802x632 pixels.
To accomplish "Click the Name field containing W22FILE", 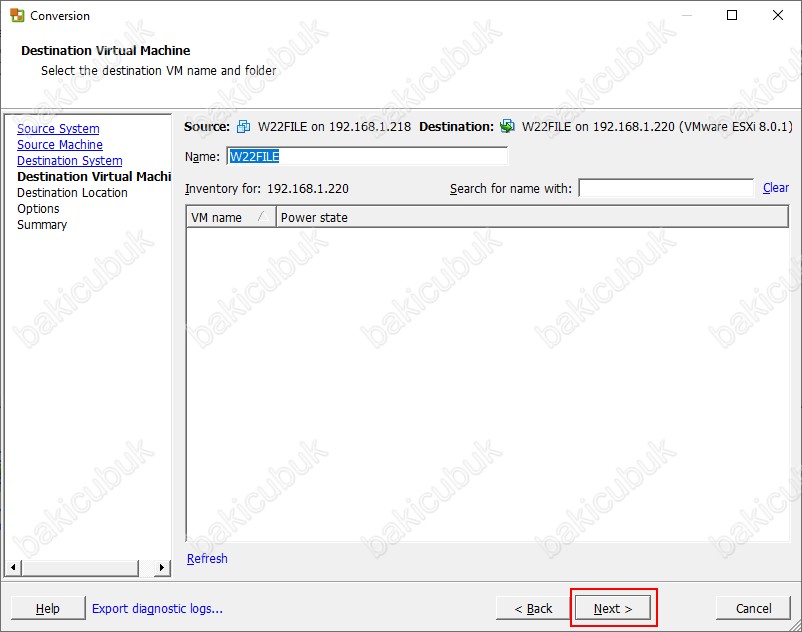I will pyautogui.click(x=367, y=156).
